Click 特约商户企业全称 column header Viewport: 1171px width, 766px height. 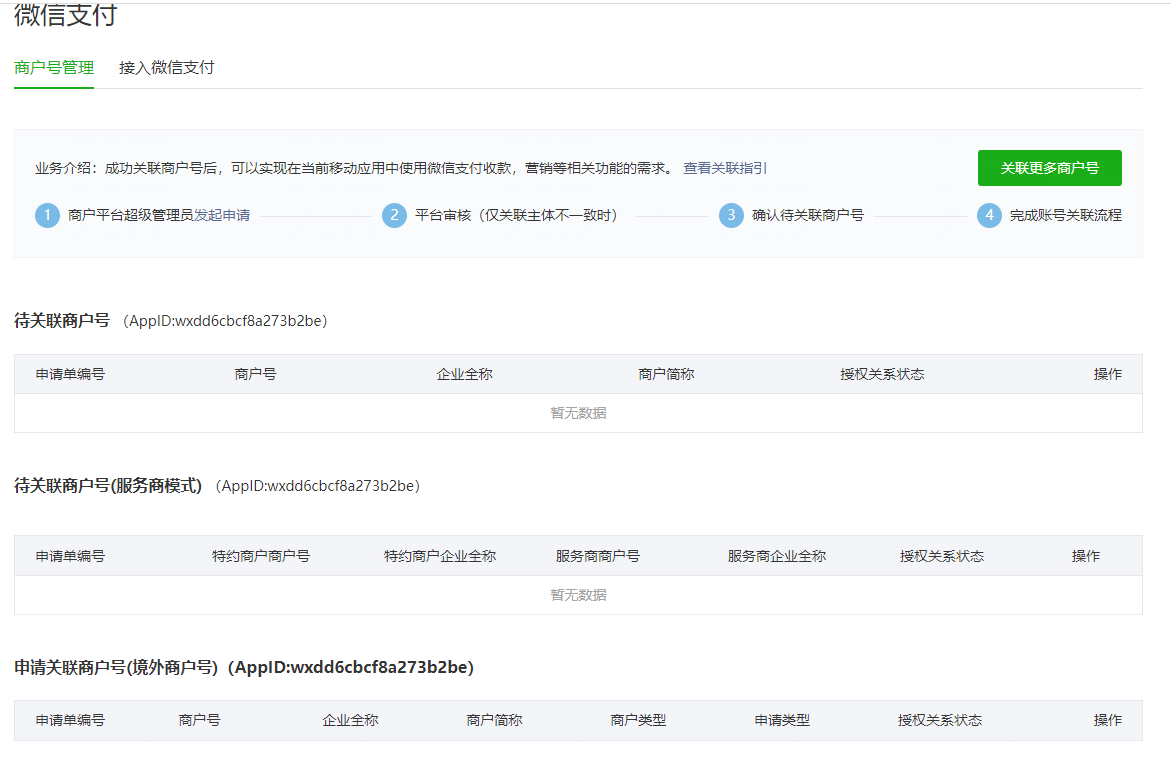(440, 556)
